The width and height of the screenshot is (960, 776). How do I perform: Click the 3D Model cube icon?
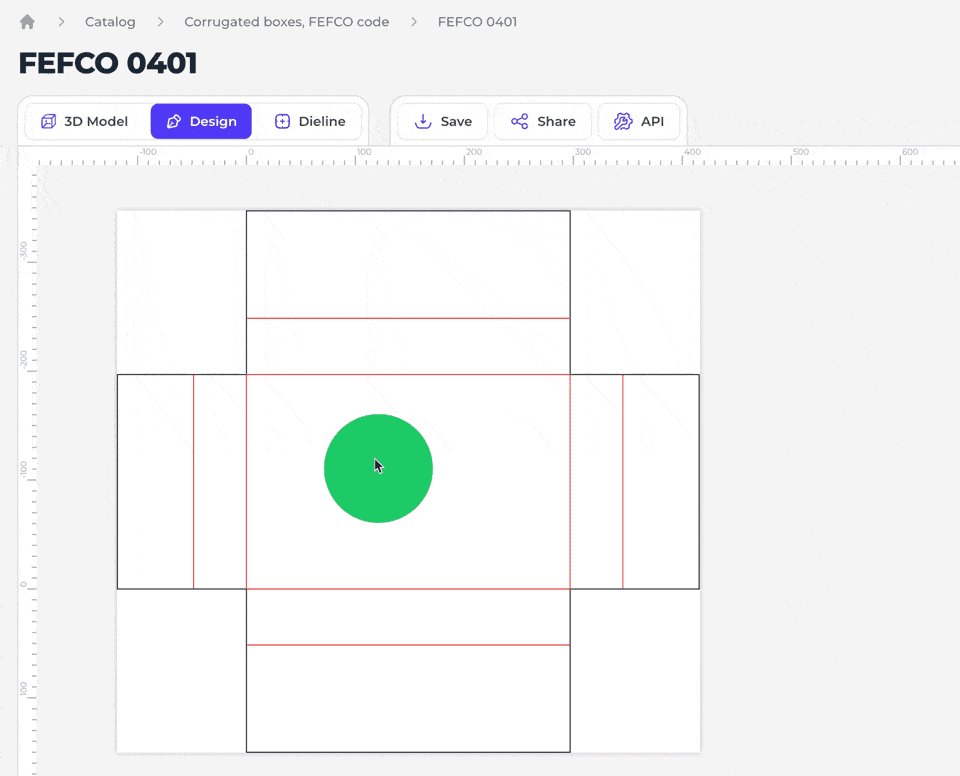pos(48,122)
